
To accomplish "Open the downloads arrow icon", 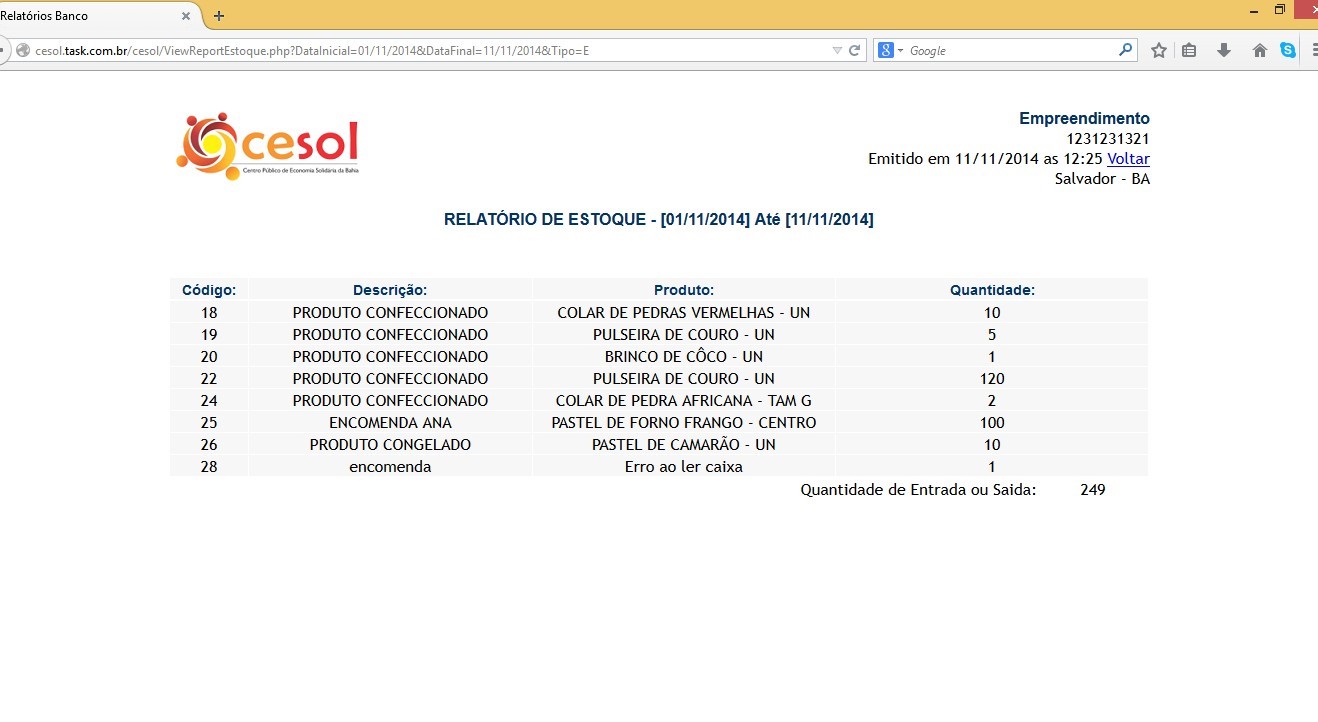I will [1224, 50].
